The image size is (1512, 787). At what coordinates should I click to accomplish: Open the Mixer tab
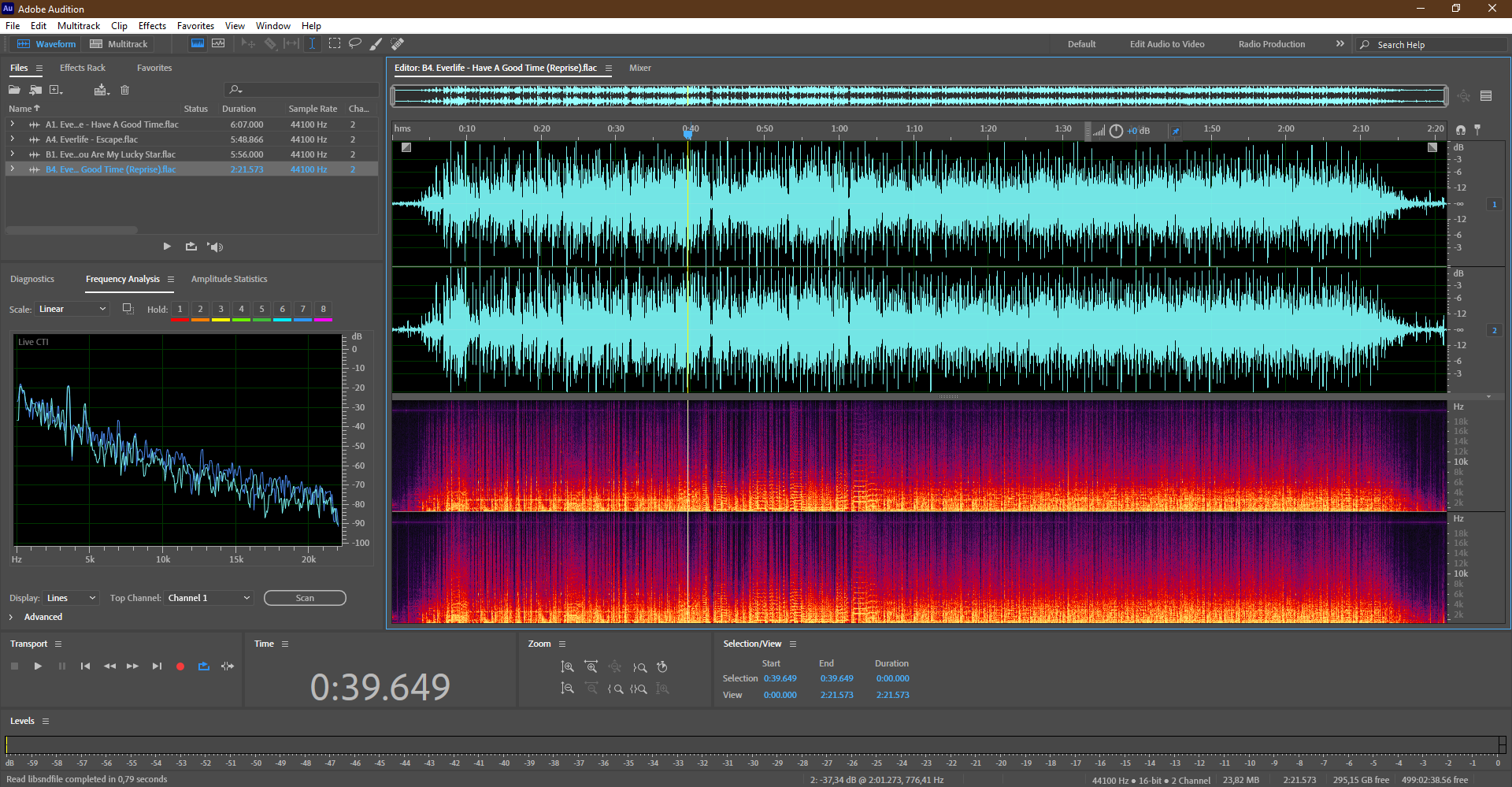[640, 68]
